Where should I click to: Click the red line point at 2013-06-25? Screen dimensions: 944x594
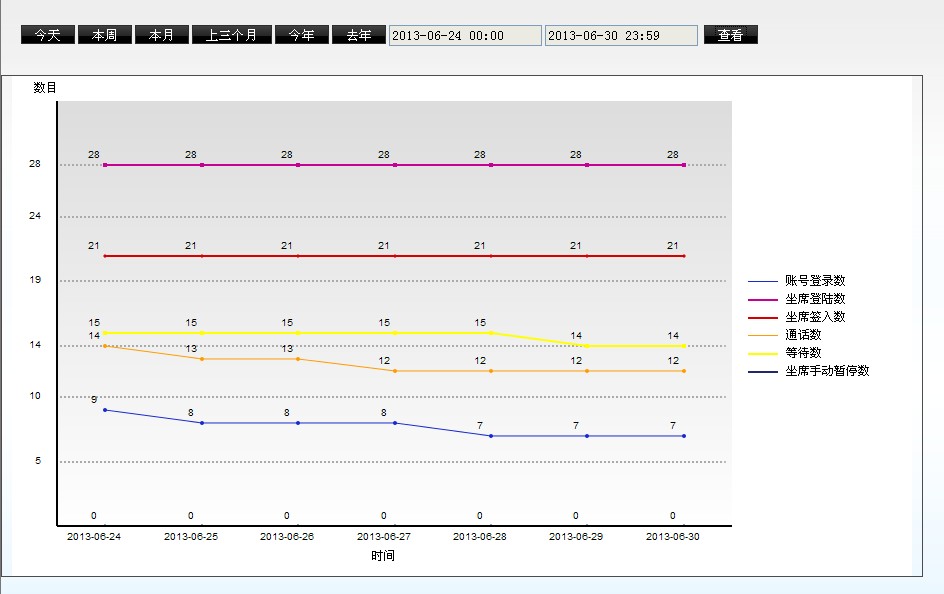(202, 256)
